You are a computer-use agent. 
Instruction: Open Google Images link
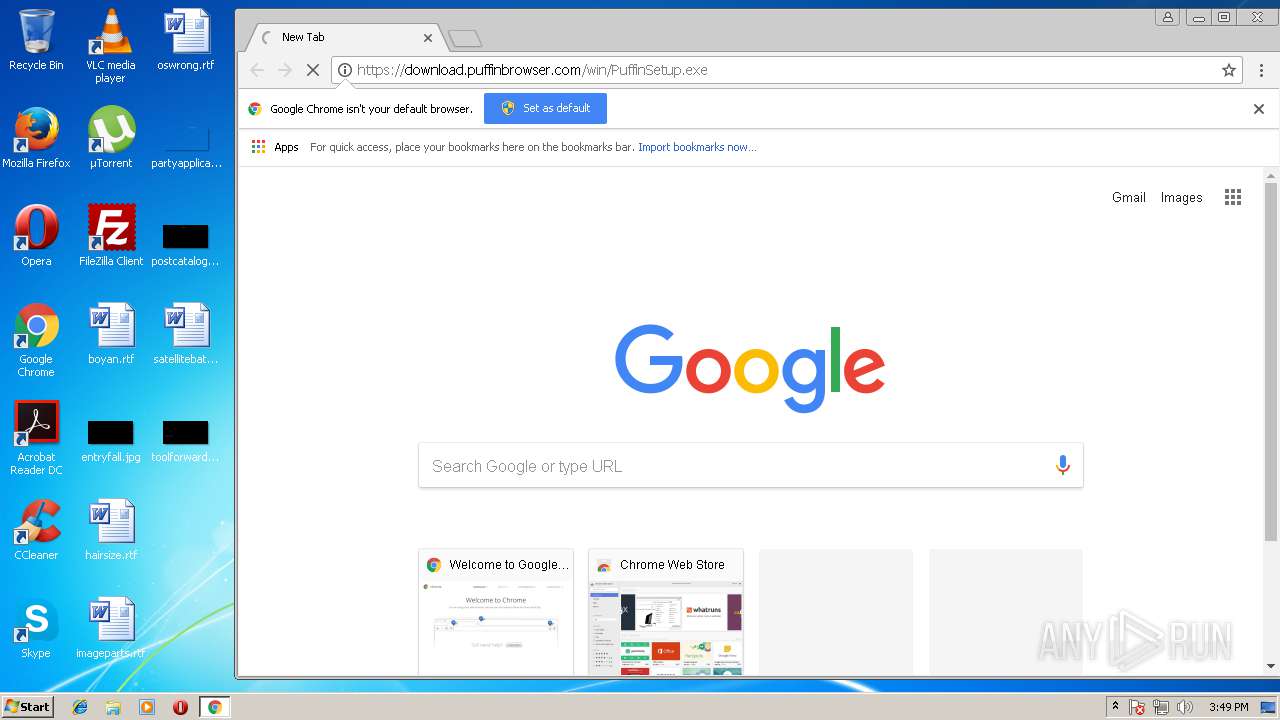pos(1181,198)
